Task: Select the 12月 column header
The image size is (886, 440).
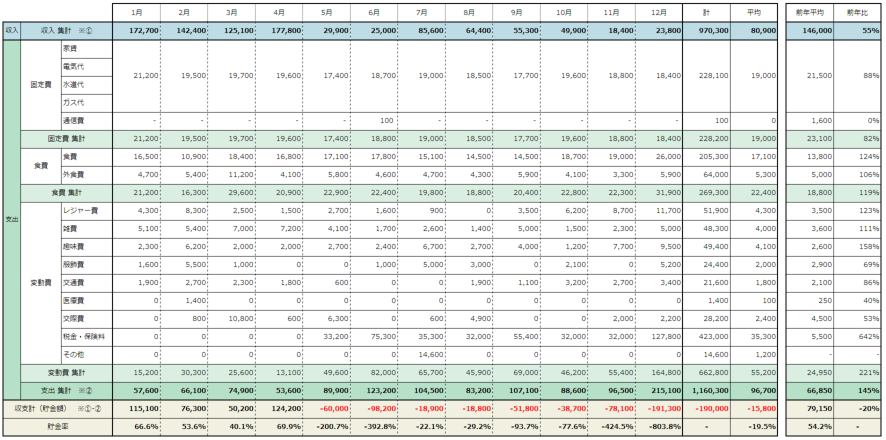Action: pyautogui.click(x=658, y=12)
